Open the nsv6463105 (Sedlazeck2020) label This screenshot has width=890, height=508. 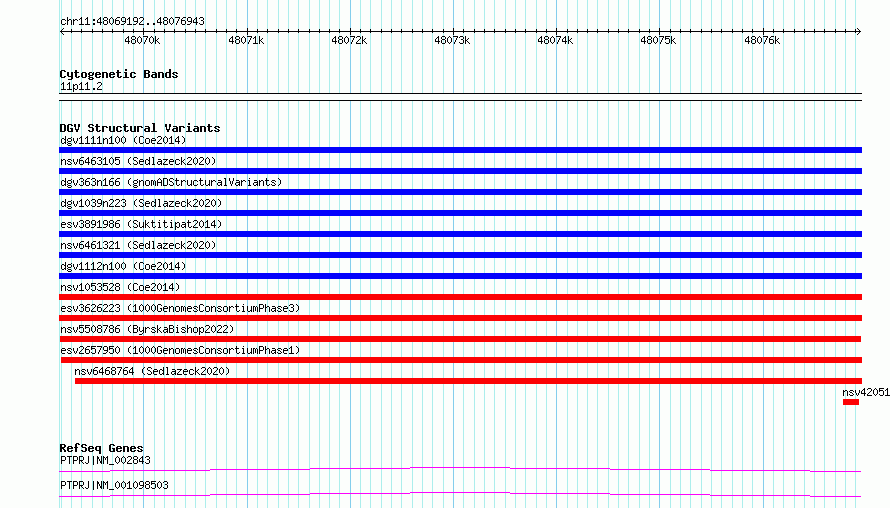[x=138, y=161]
